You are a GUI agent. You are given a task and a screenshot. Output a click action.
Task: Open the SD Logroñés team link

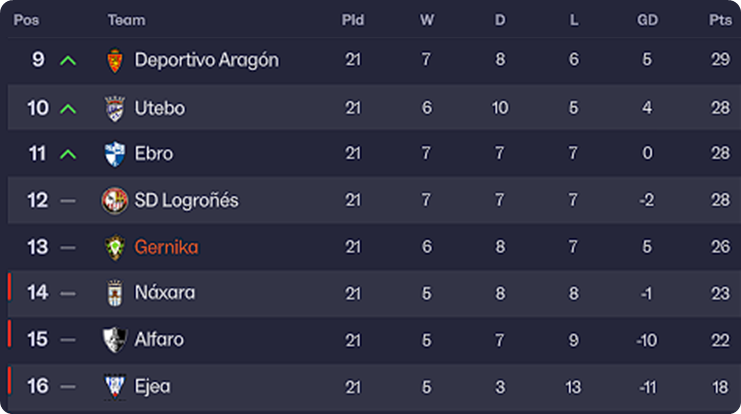186,200
